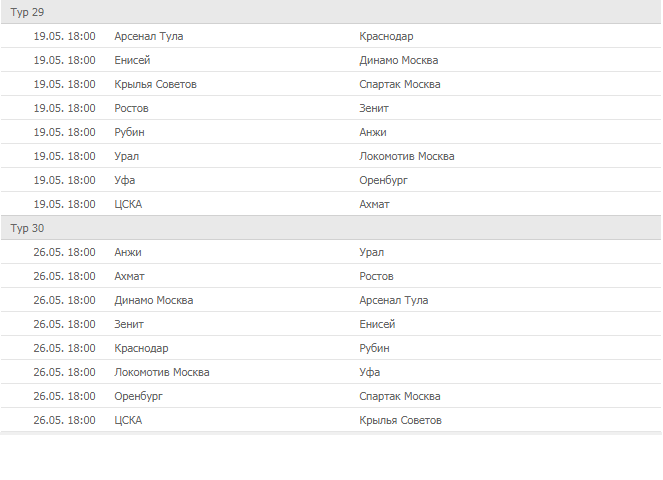Open home team Арсенал Тула in Тур 29

(x=149, y=36)
